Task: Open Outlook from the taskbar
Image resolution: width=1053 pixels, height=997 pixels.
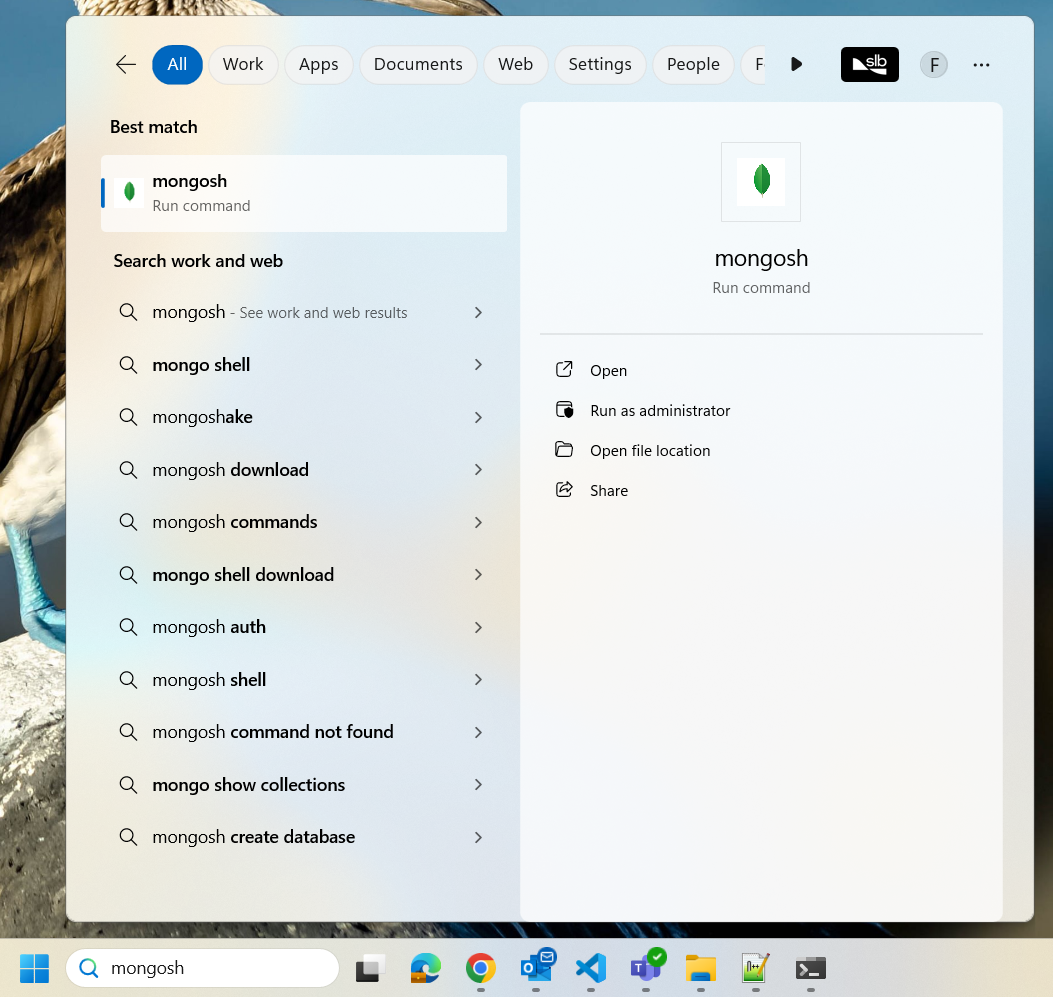Action: pyautogui.click(x=537, y=967)
